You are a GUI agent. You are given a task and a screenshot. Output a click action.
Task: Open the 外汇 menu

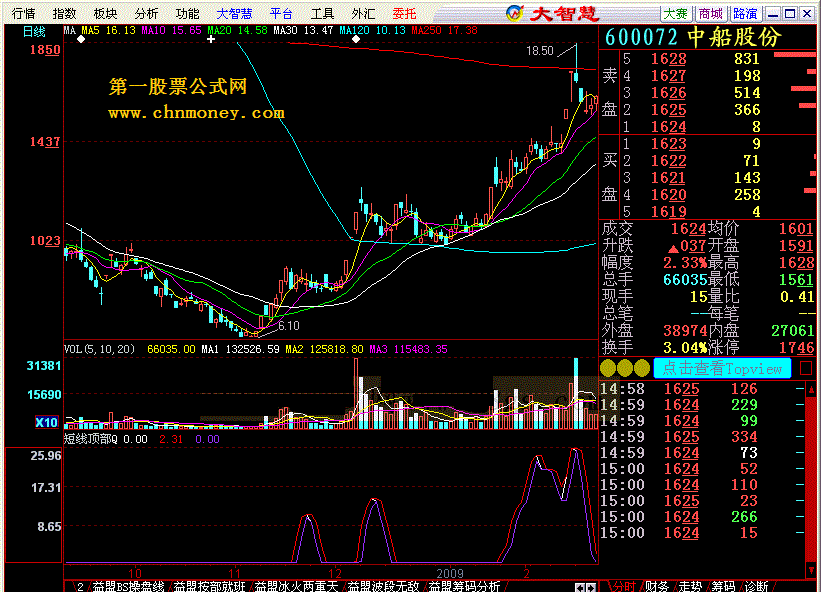click(363, 14)
